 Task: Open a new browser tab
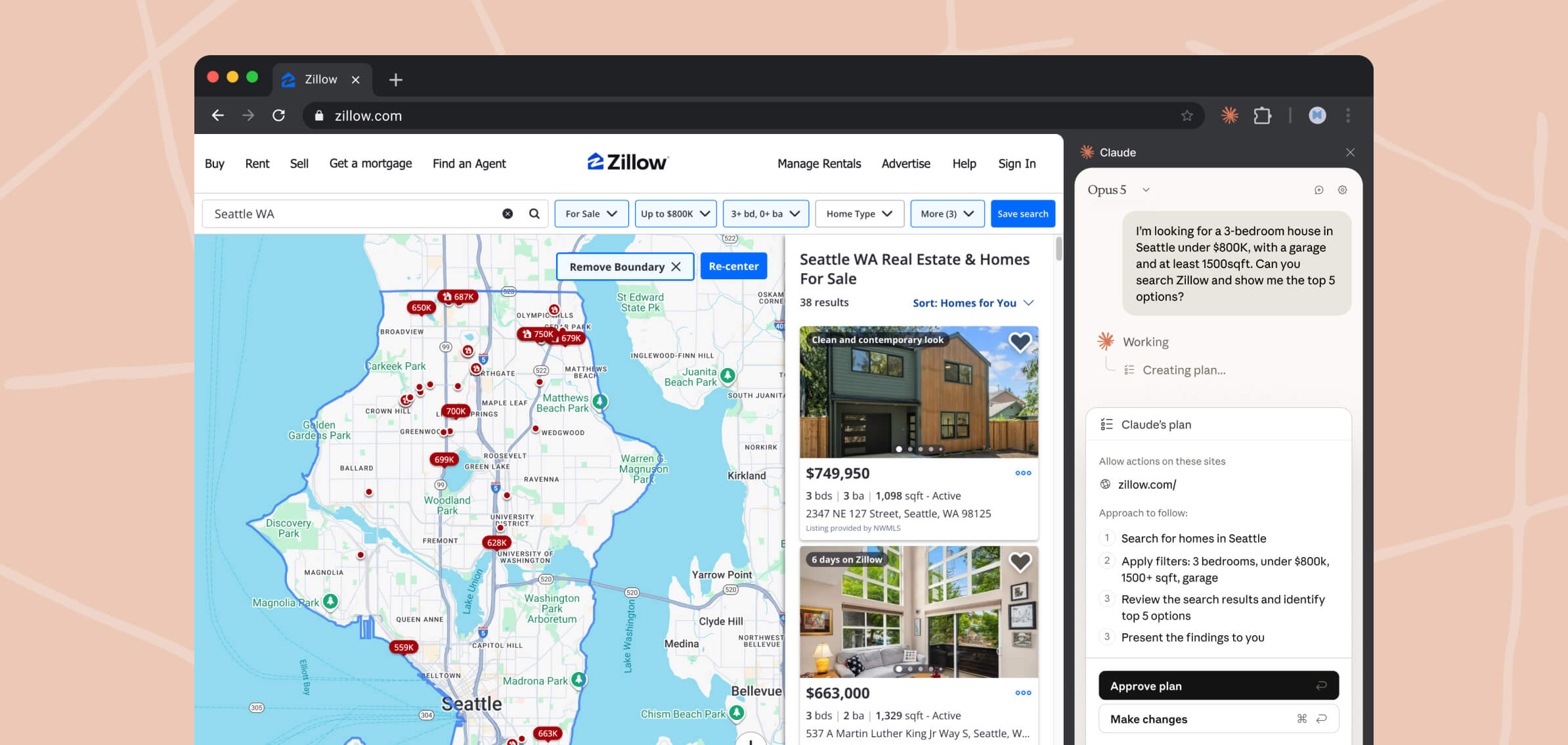[x=395, y=80]
